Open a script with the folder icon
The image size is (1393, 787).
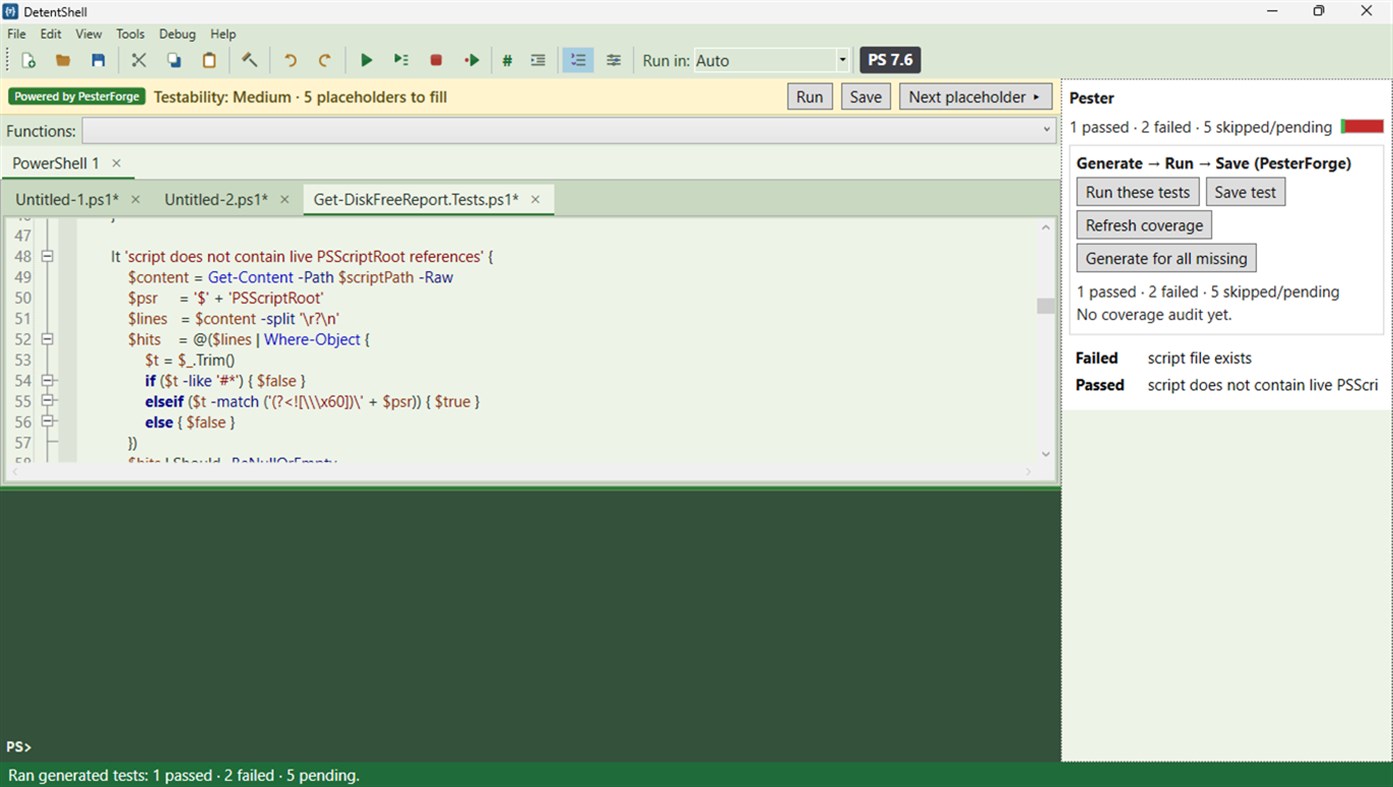(63, 60)
